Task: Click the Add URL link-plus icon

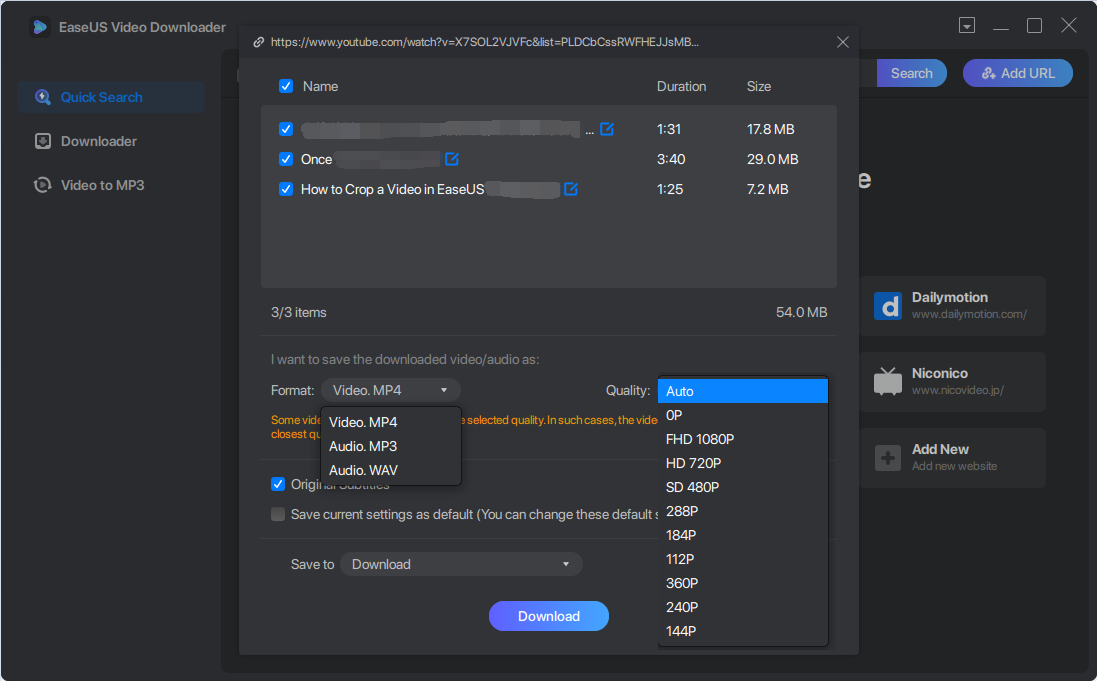Action: point(989,73)
